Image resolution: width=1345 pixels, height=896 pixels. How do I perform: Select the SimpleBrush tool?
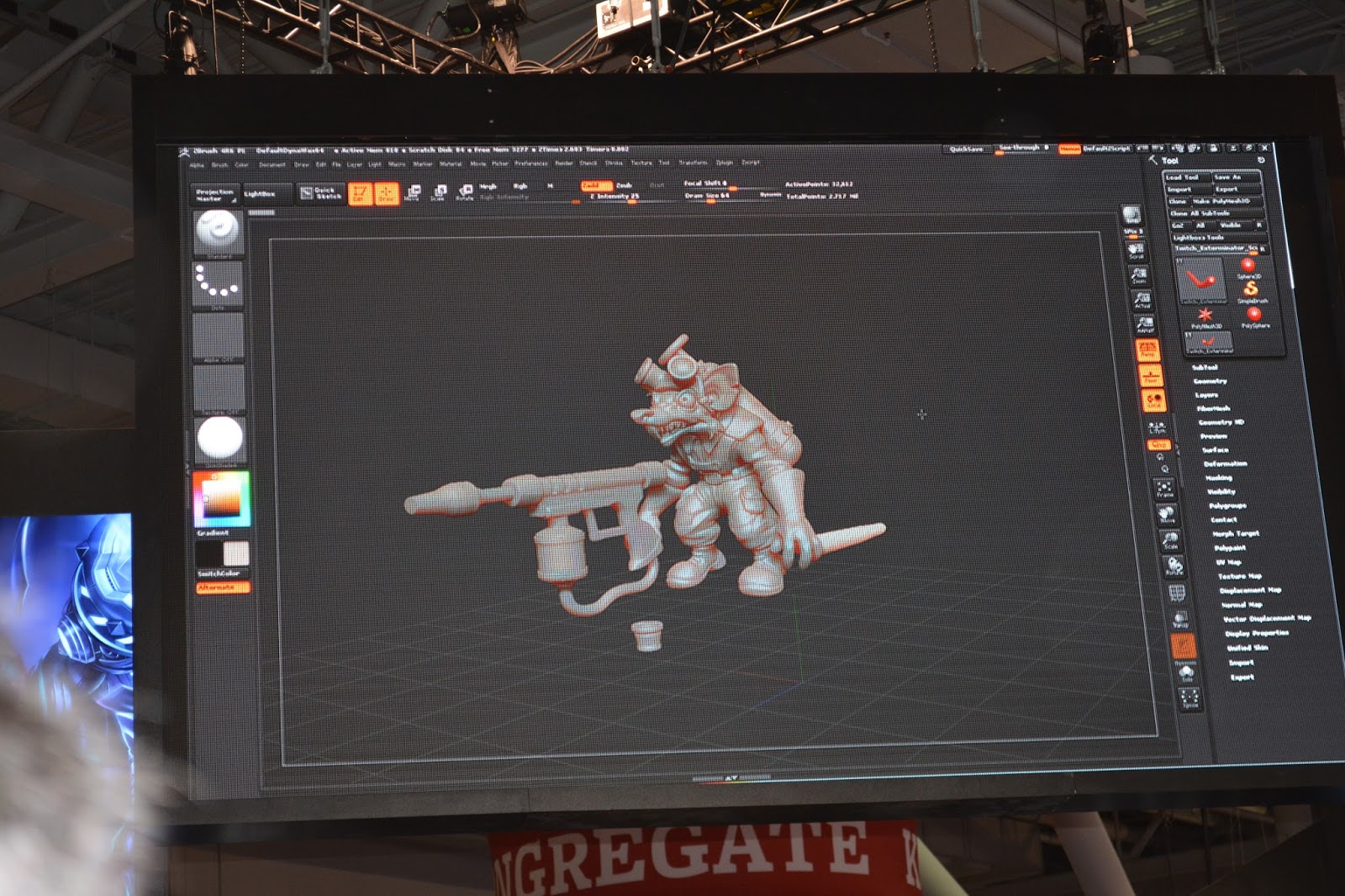coord(1251,292)
